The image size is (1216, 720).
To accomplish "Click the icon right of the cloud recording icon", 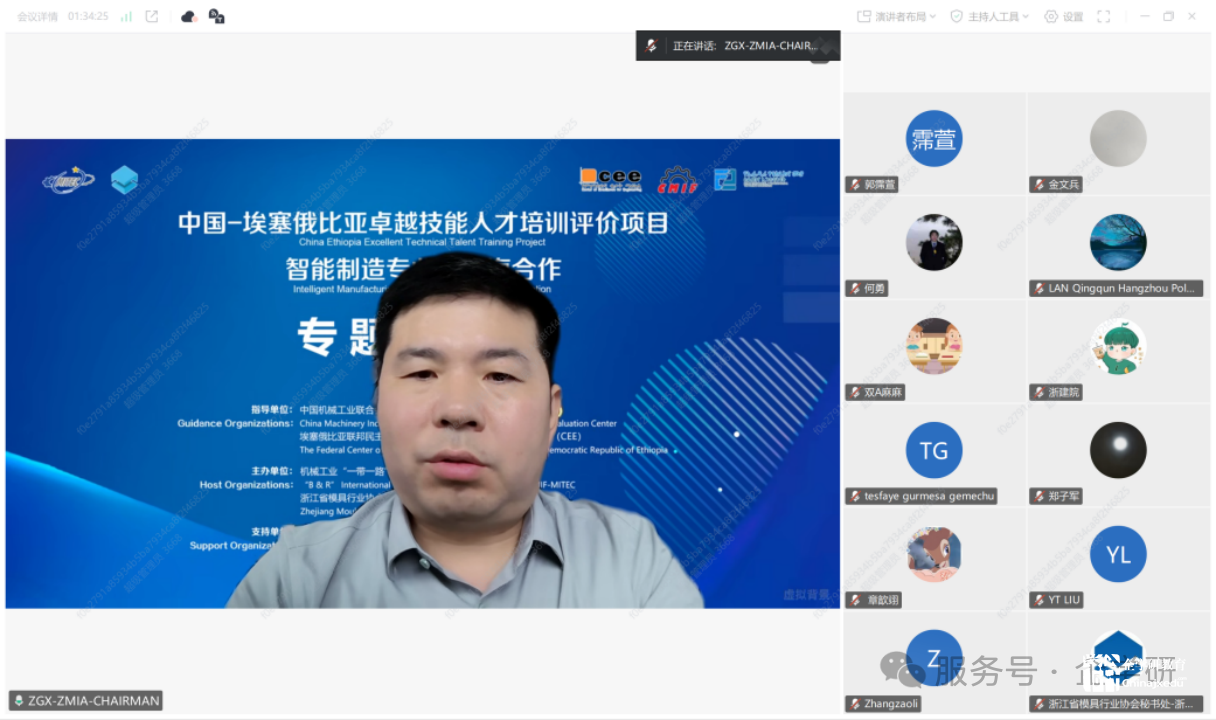I will [216, 16].
